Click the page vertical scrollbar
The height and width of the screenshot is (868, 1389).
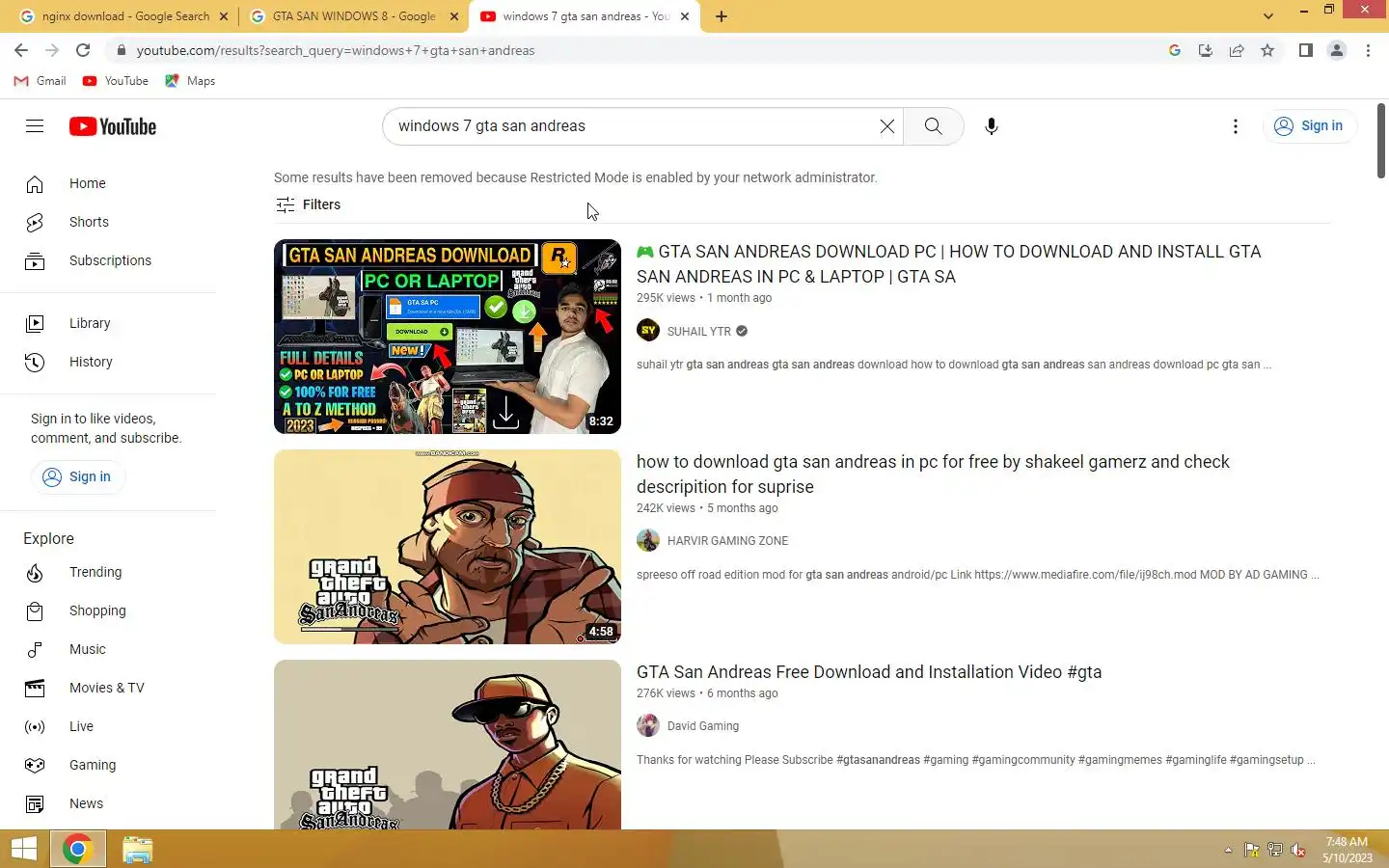1381,141
